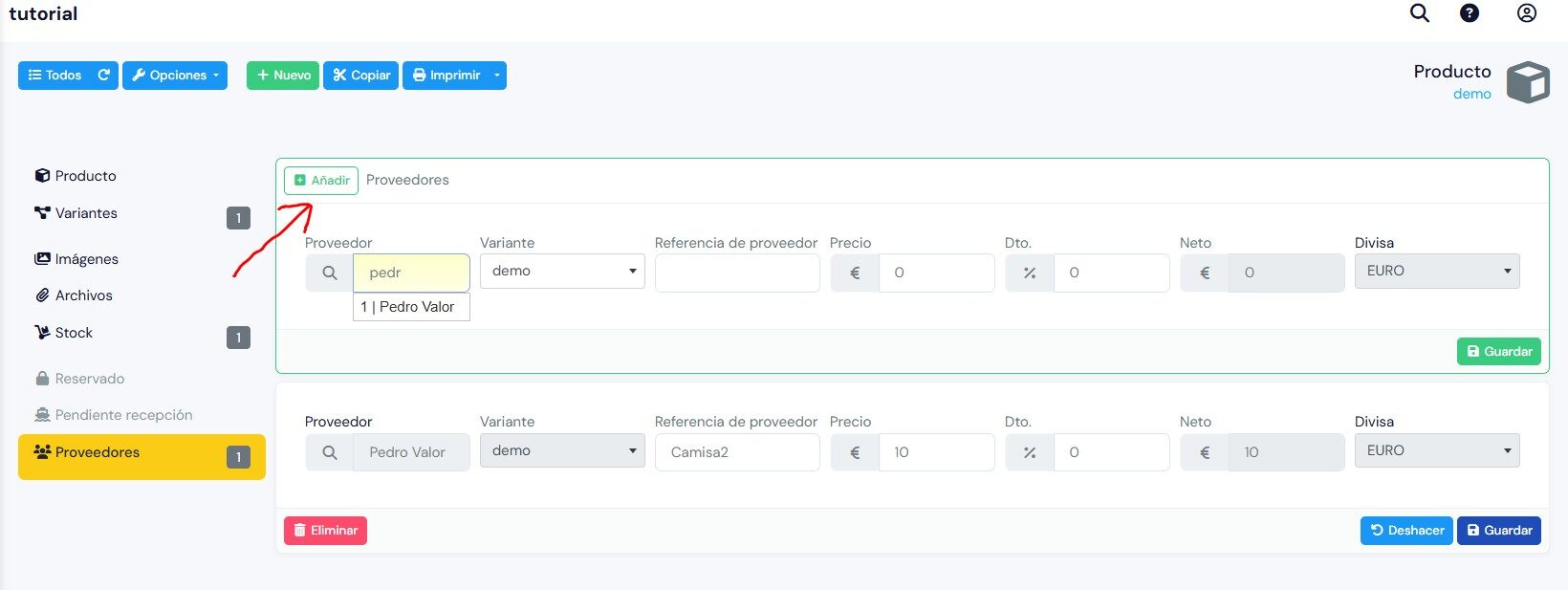1568x590 pixels.
Task: Reload the list with the refresh icon
Action: click(x=104, y=76)
